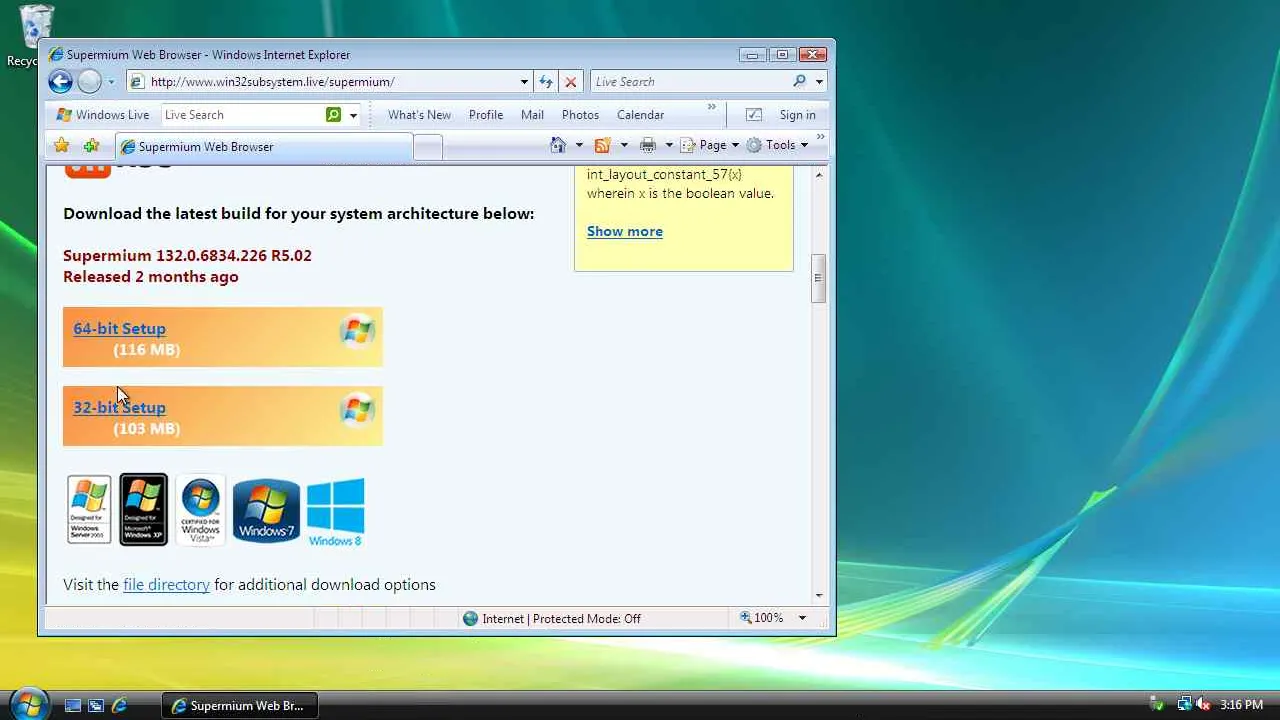Download the 64-bit Setup link

tap(119, 328)
